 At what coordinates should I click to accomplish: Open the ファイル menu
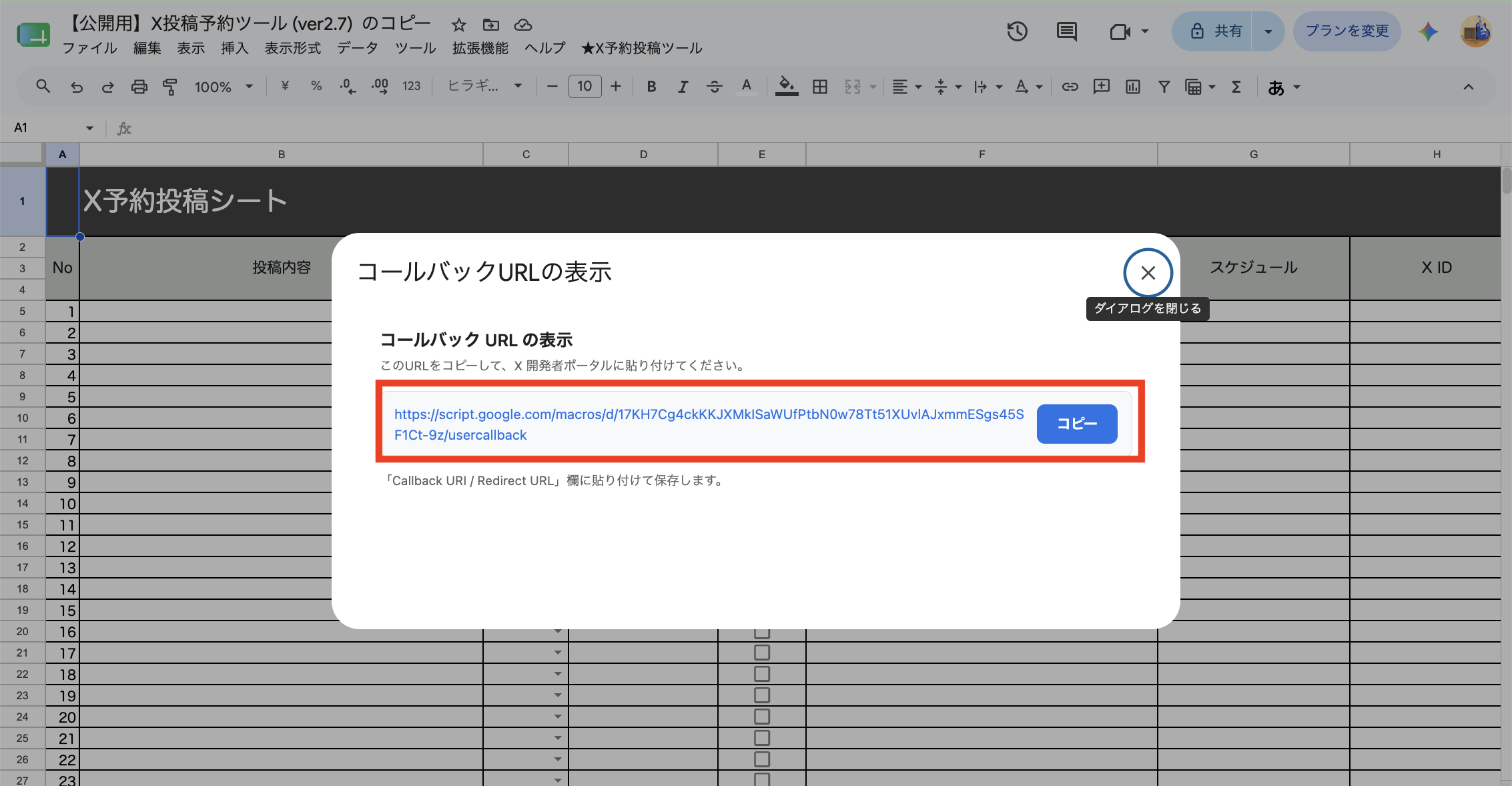point(90,48)
